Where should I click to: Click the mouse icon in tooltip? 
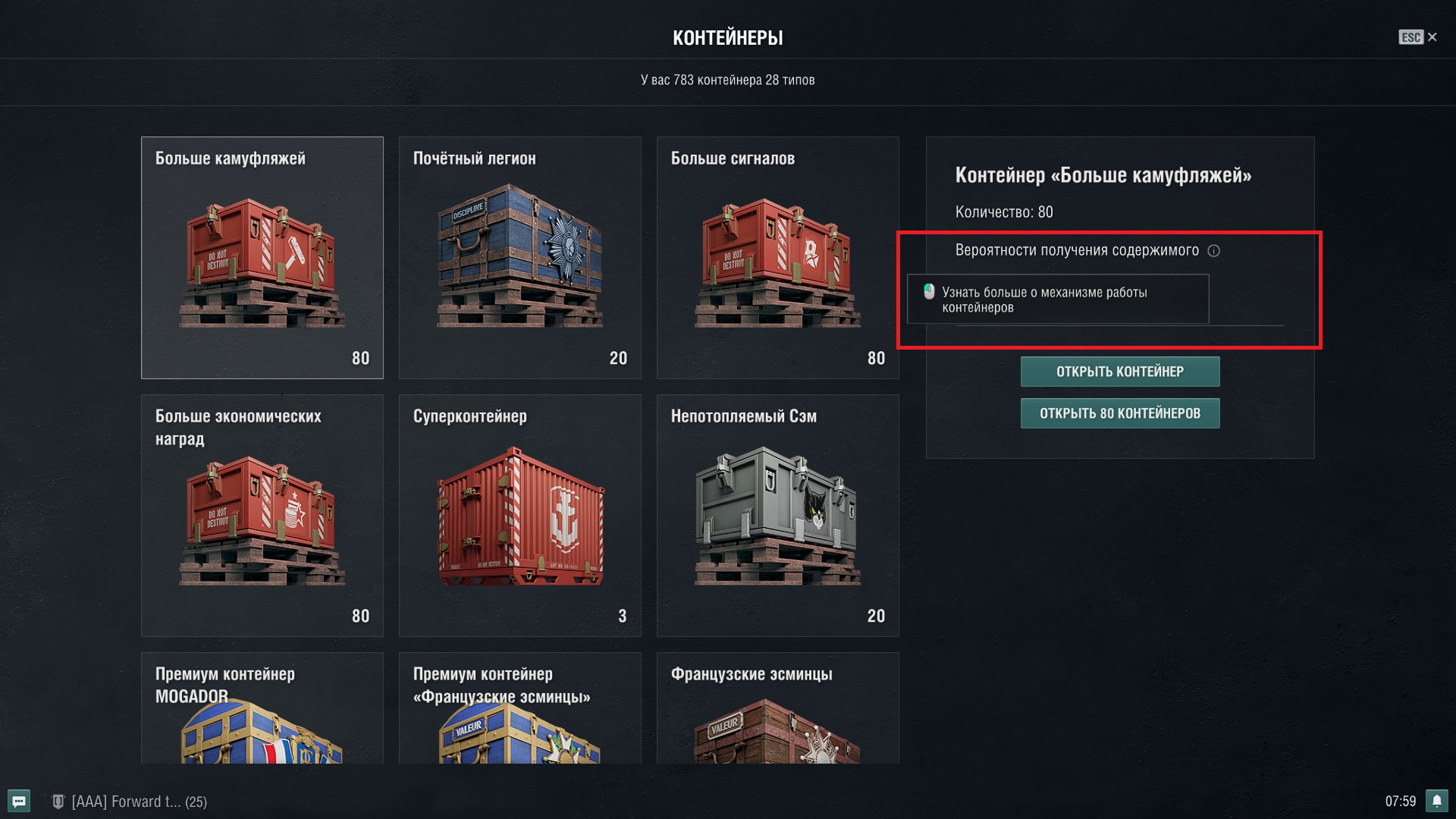(929, 291)
